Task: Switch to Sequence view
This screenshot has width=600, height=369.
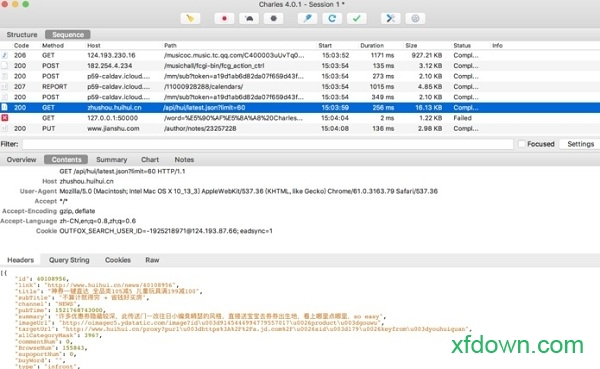Action: pos(68,34)
